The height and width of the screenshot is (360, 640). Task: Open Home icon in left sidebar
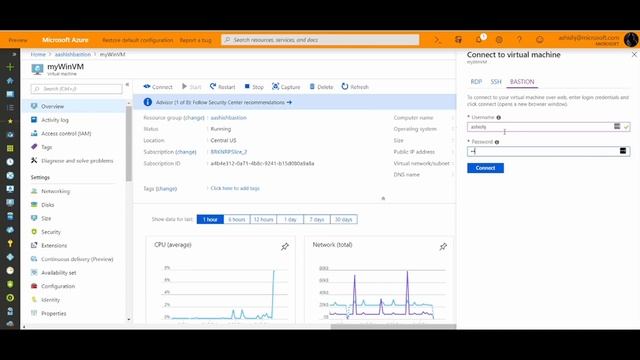(x=10, y=80)
